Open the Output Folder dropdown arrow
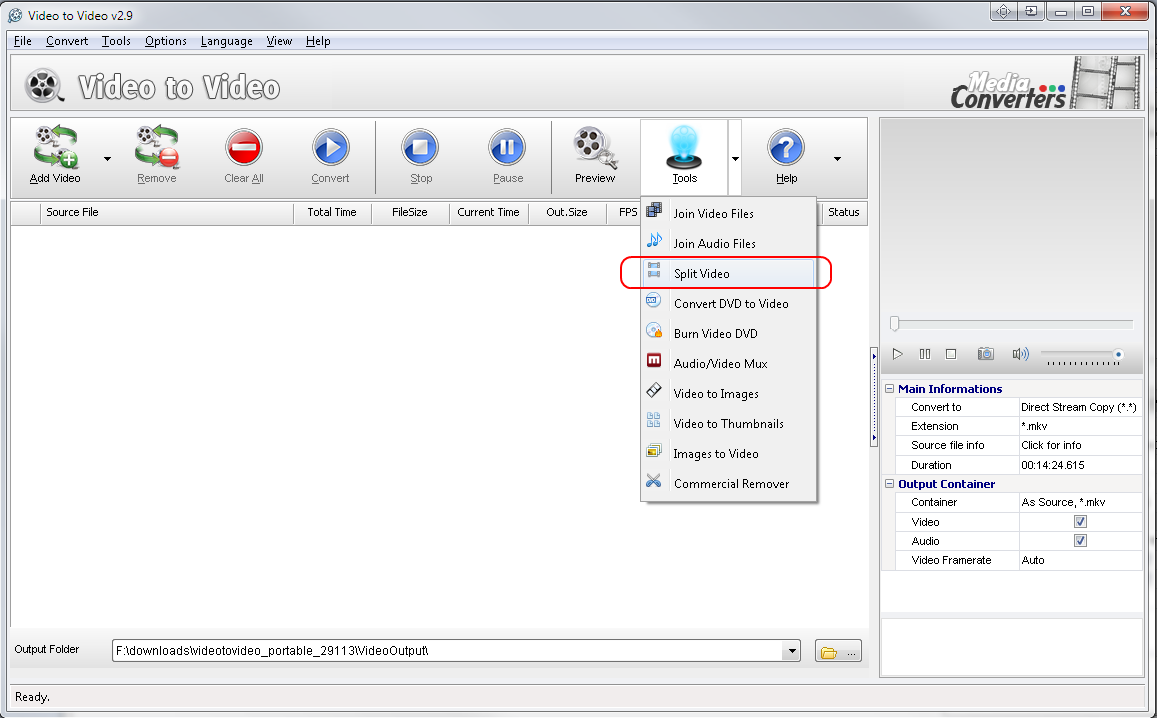This screenshot has width=1157, height=718. [x=792, y=651]
